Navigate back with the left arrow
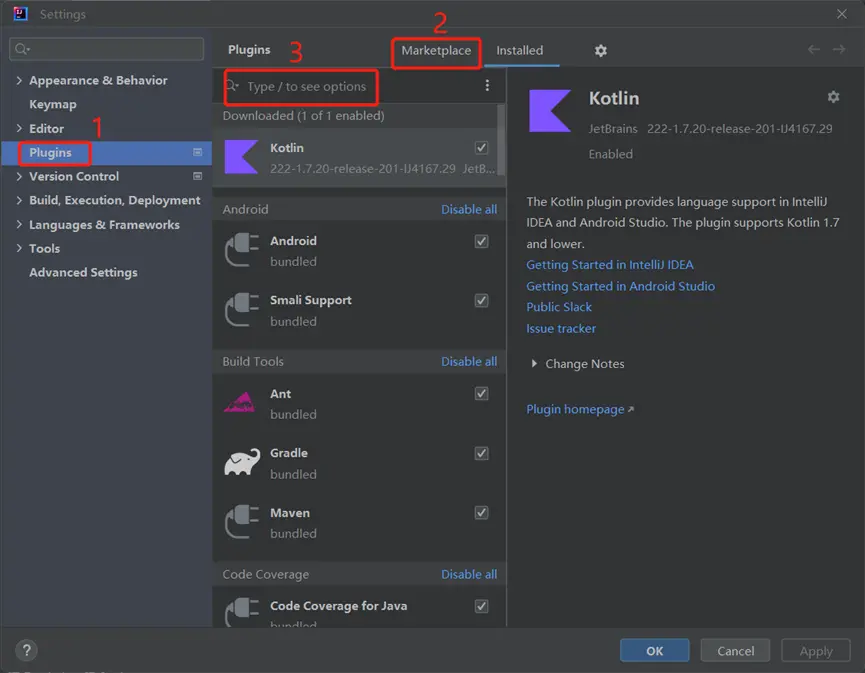 (x=814, y=50)
